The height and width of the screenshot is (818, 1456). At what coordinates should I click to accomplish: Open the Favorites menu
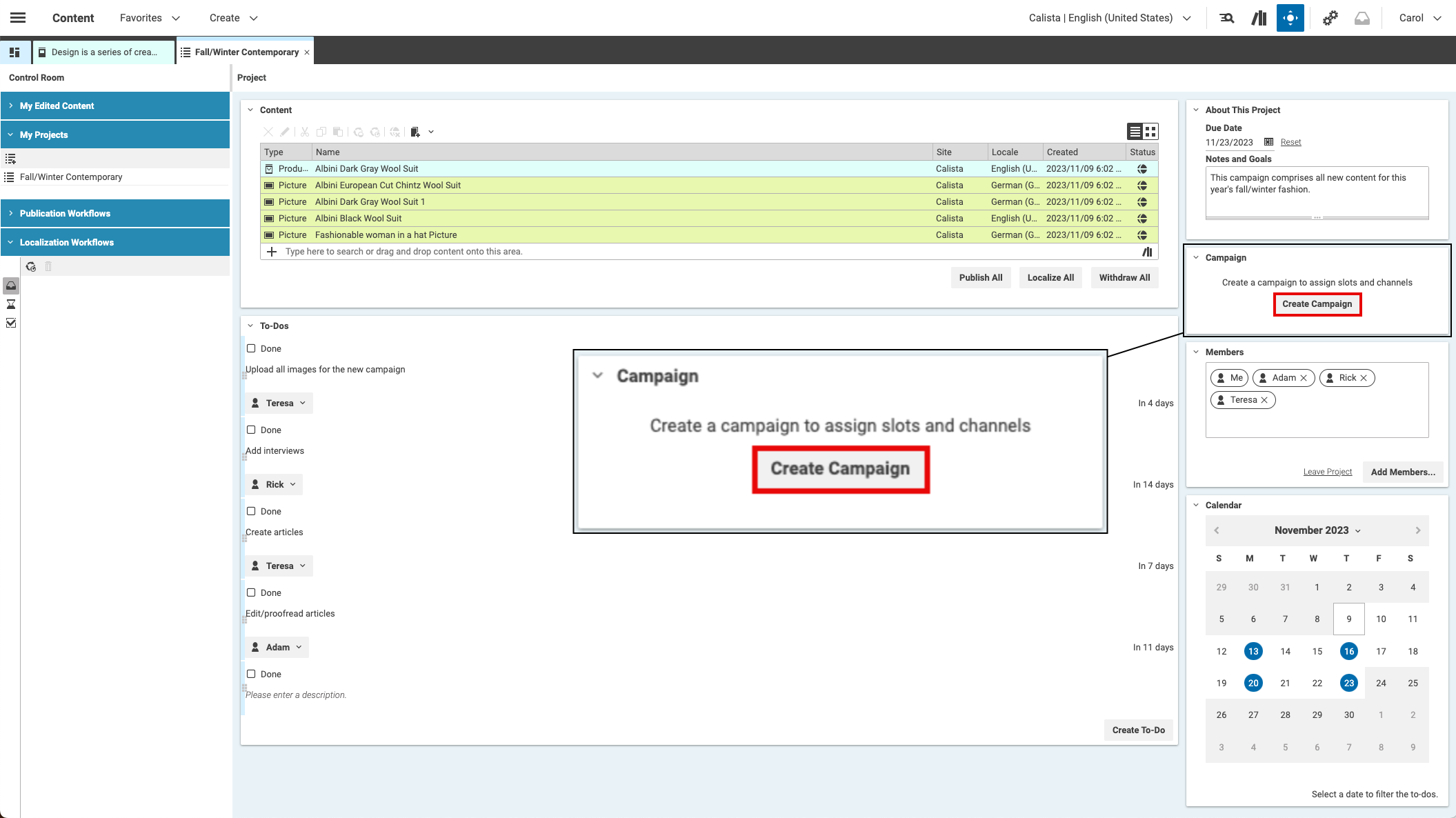tap(149, 18)
